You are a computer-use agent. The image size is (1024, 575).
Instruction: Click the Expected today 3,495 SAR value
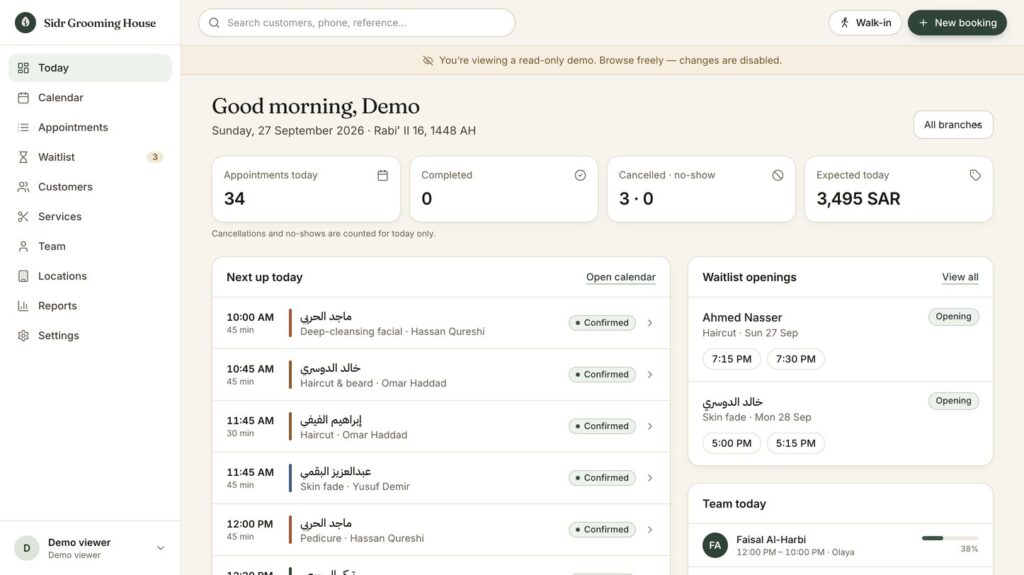858,199
